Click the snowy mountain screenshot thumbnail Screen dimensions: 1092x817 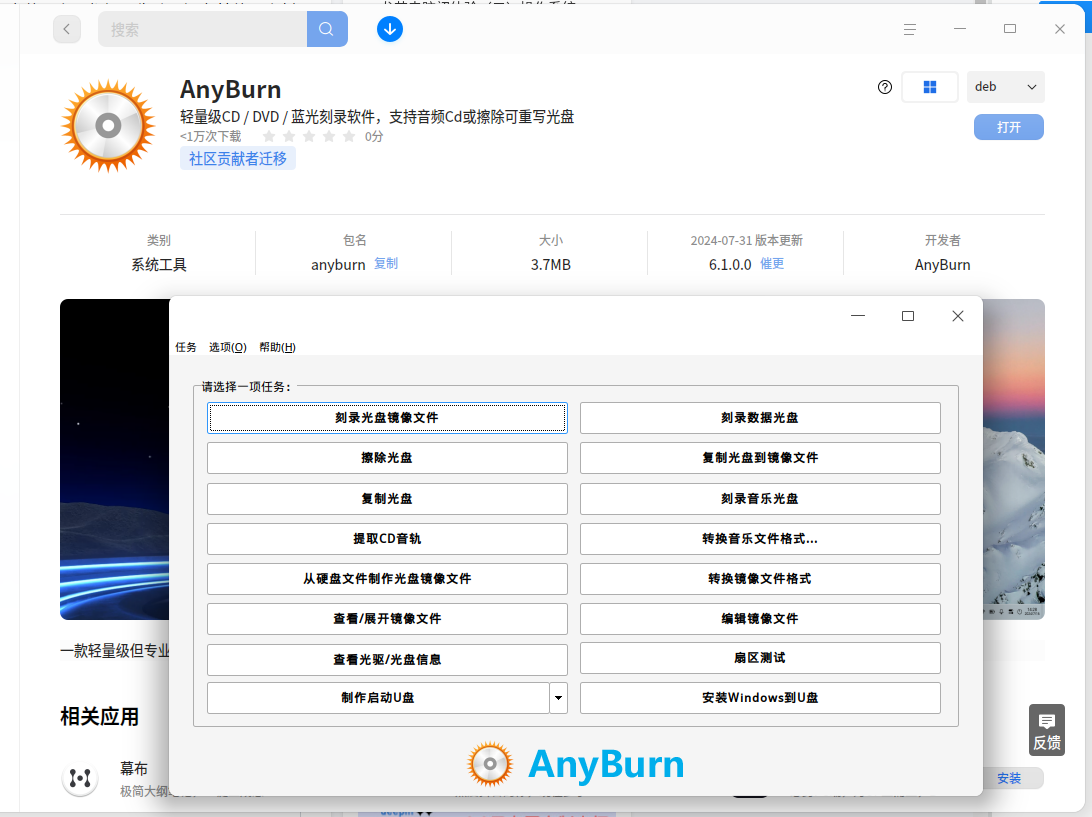click(x=1014, y=459)
